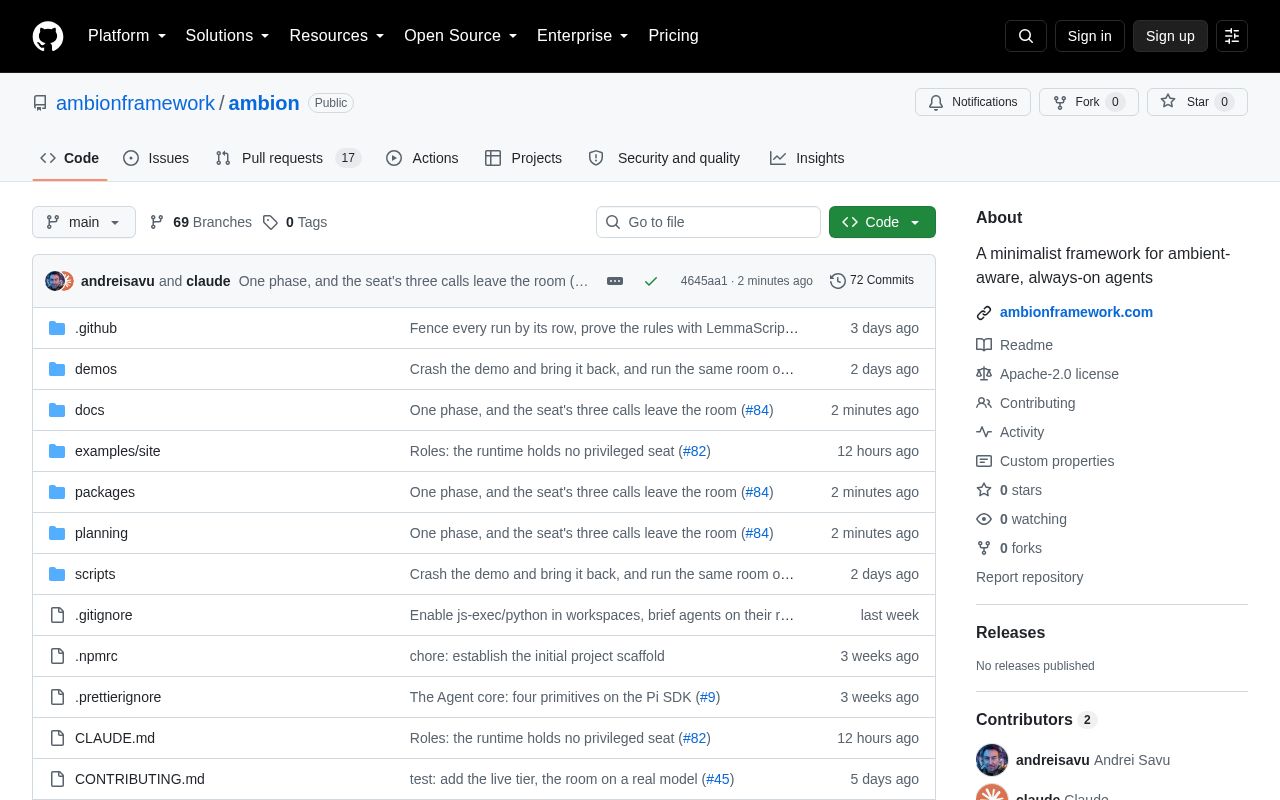This screenshot has height=800, width=1280.
Task: Go to the Pricing page
Action: [x=673, y=36]
